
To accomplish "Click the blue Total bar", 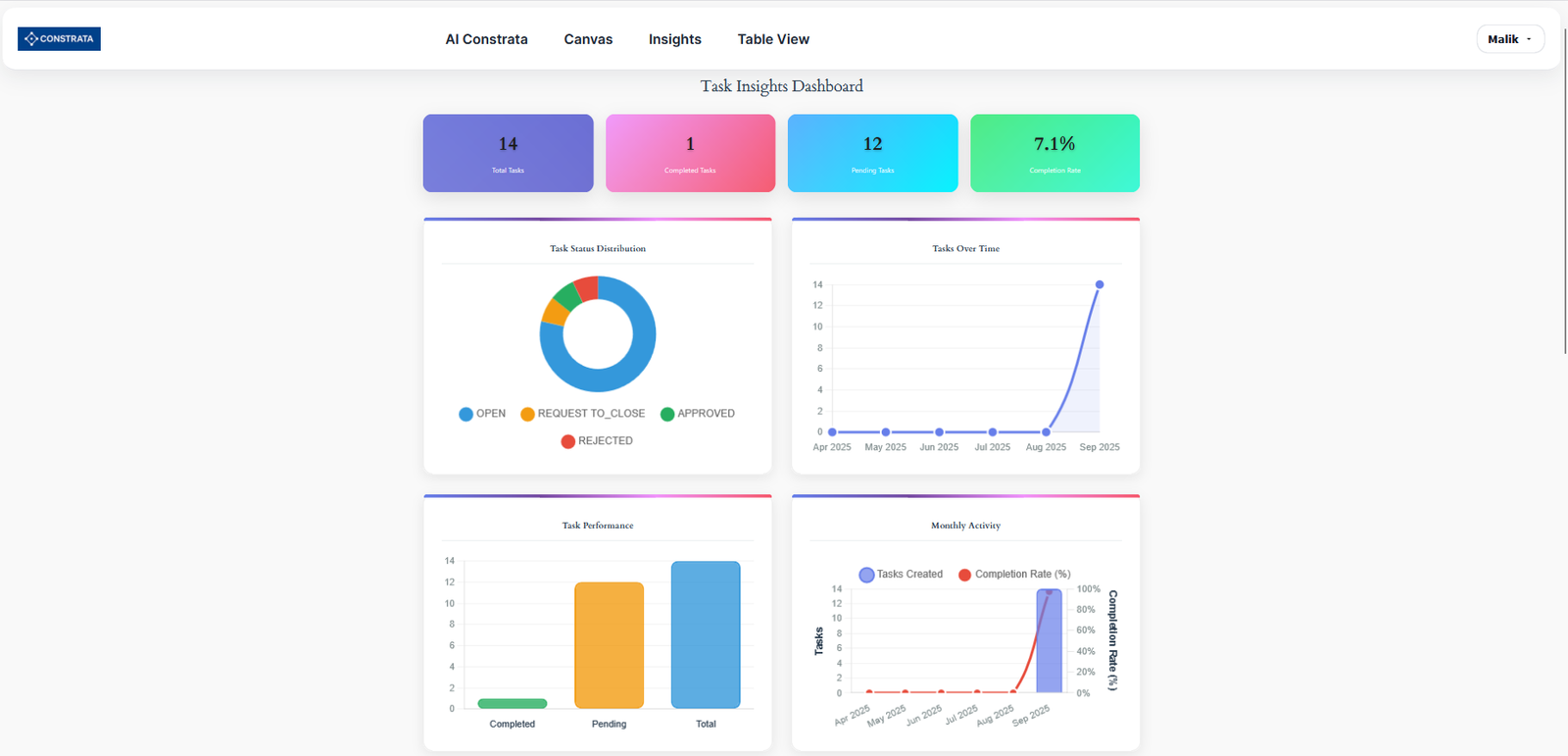I will [x=706, y=634].
